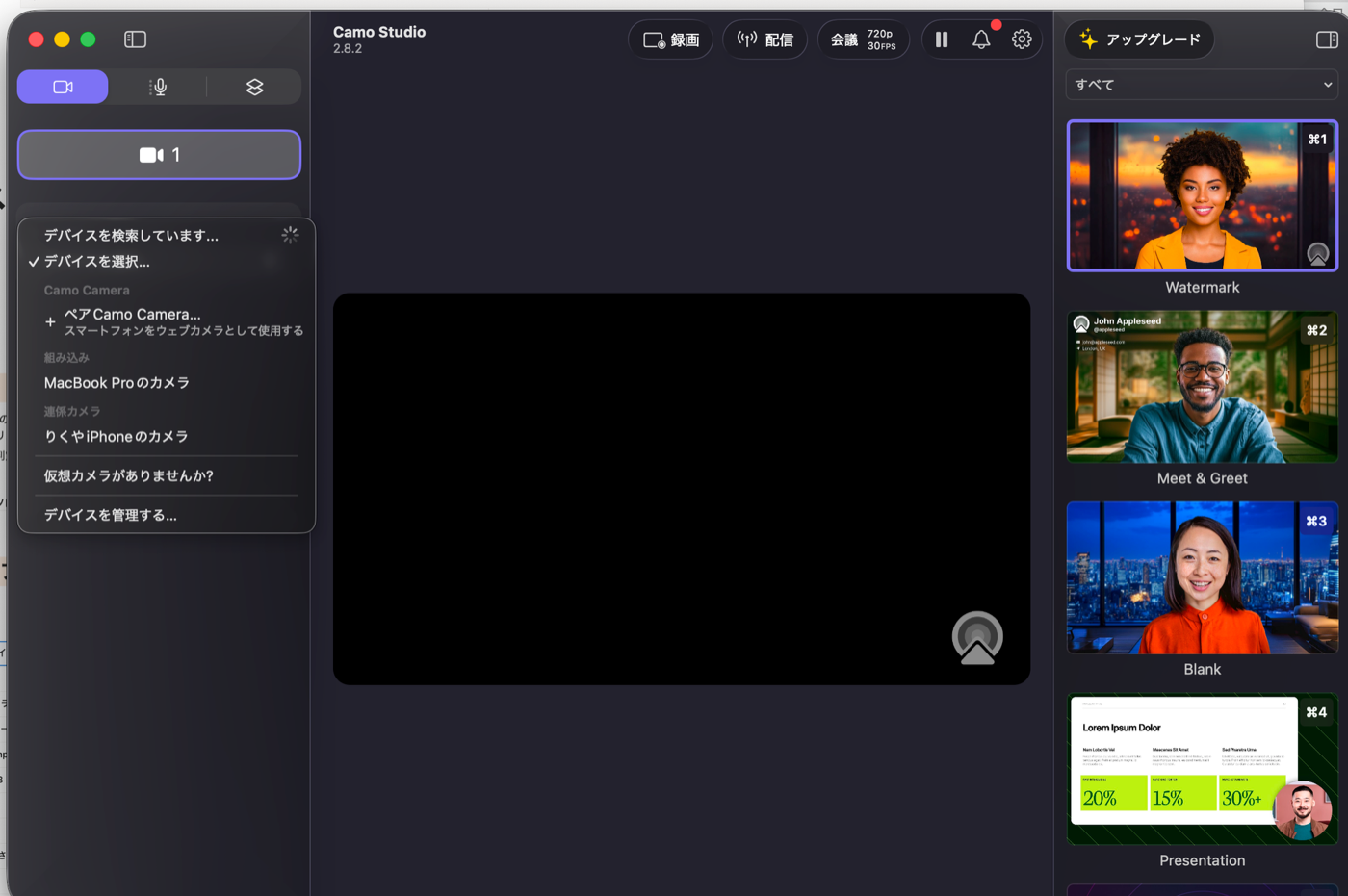This screenshot has height=896, width=1348.
Task: Start streaming with 配信 button
Action: (765, 39)
